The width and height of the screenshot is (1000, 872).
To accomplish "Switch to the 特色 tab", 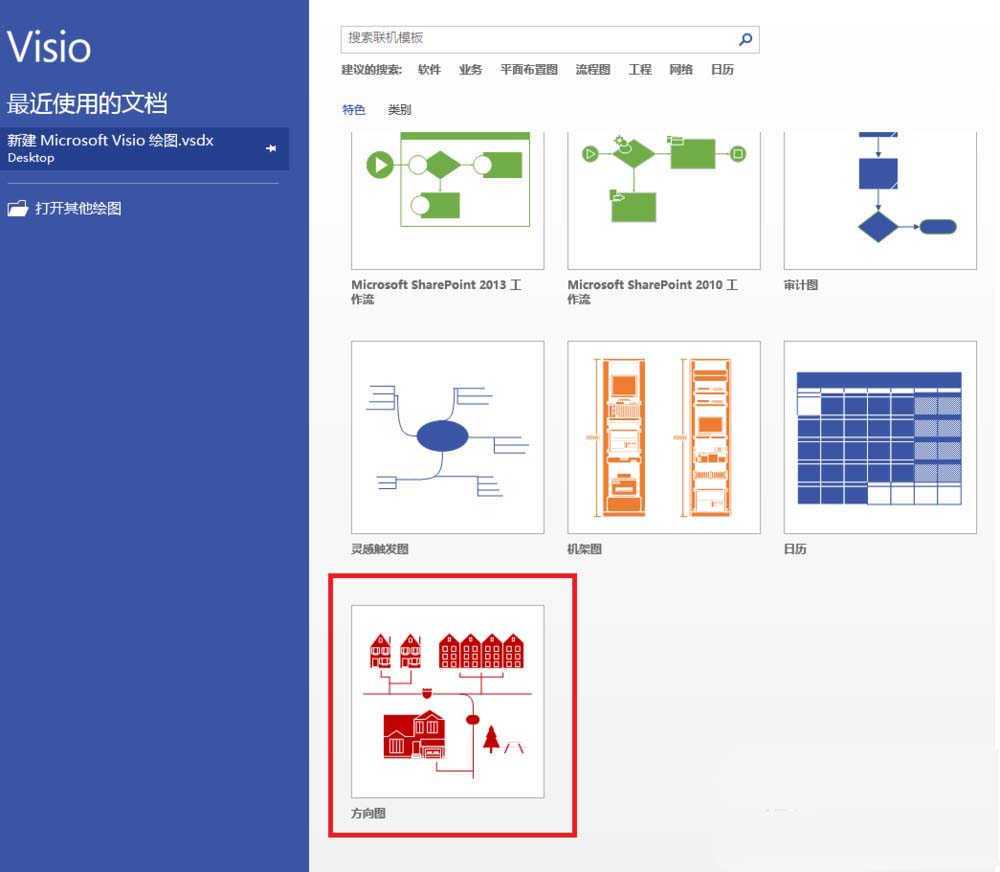I will coord(354,110).
